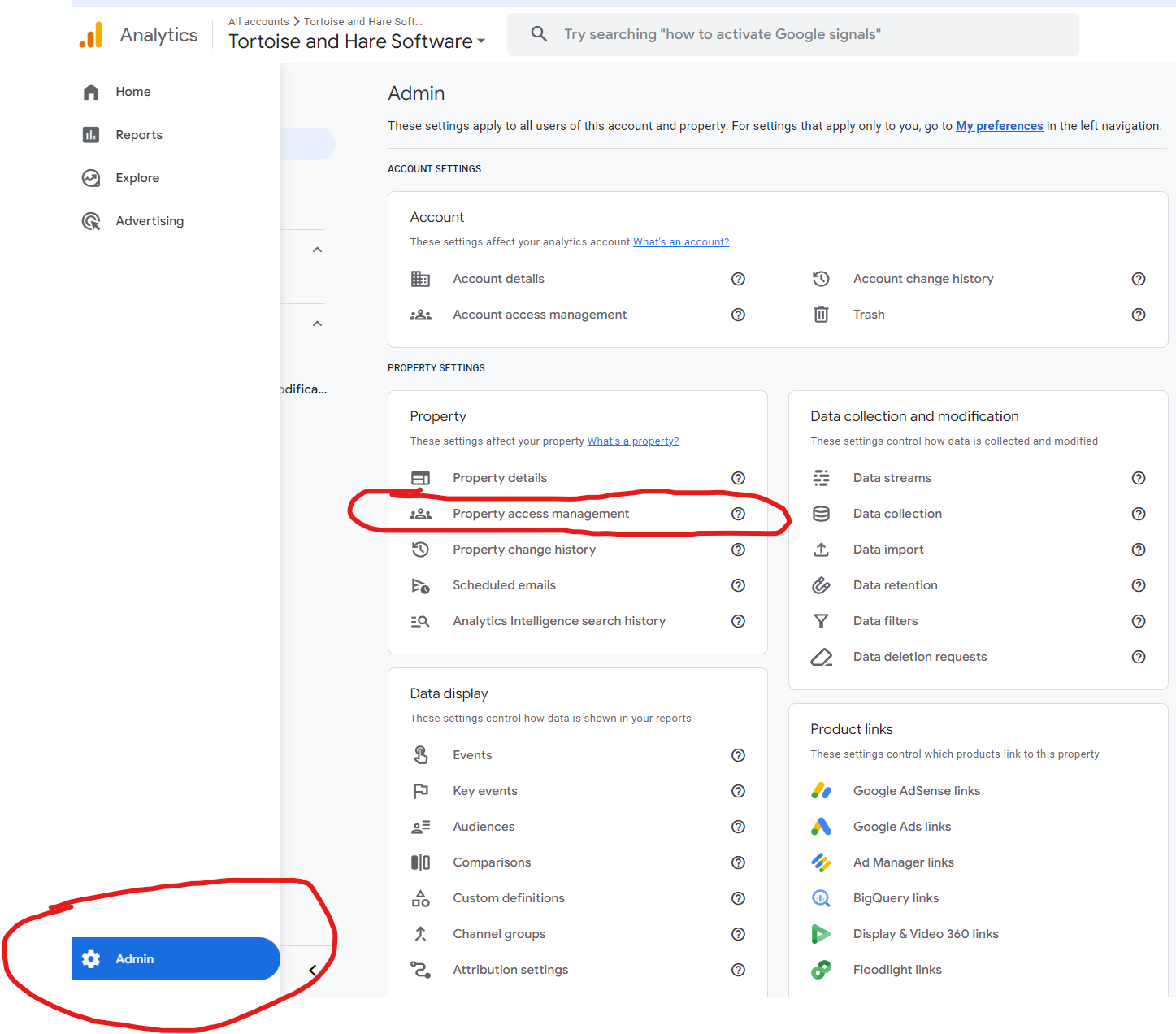Viewport: 1176px width, 1034px height.
Task: Click the Google Analytics logo icon
Action: click(92, 35)
